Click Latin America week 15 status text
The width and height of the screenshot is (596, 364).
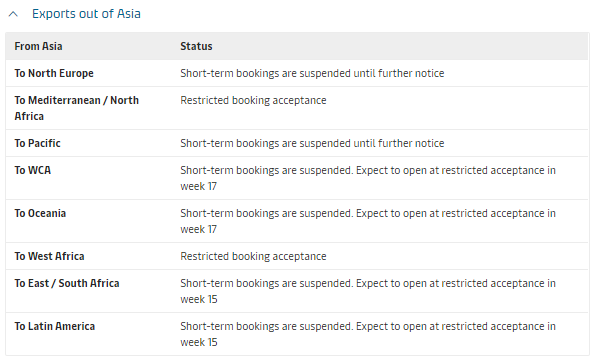pos(368,334)
